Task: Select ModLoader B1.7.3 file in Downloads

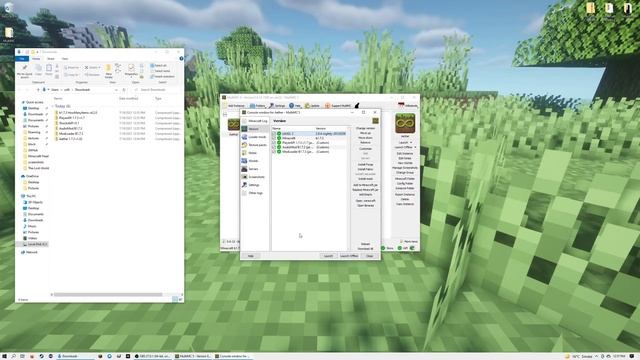Action: pyautogui.click(x=71, y=133)
